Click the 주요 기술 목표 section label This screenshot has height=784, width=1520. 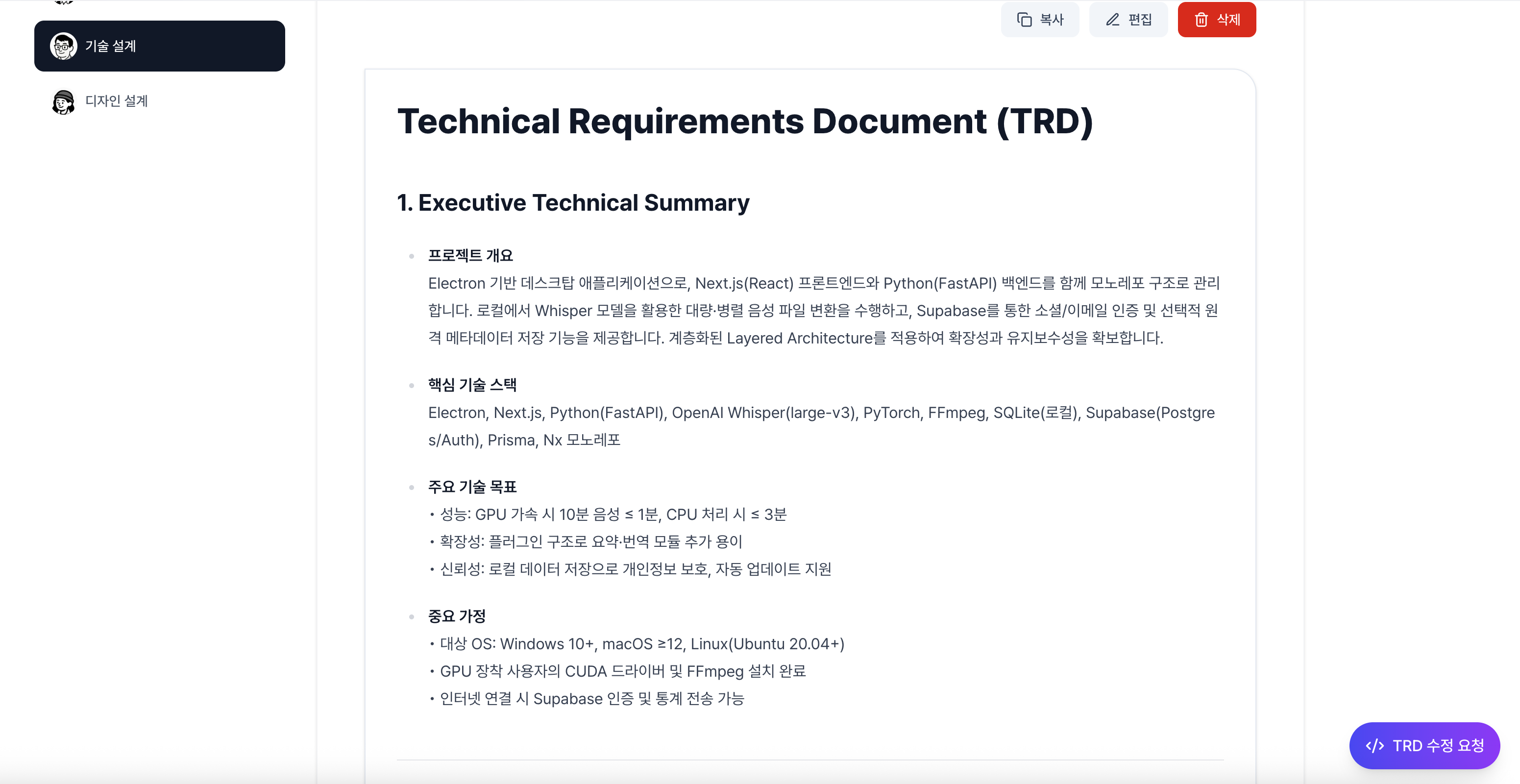(x=471, y=487)
